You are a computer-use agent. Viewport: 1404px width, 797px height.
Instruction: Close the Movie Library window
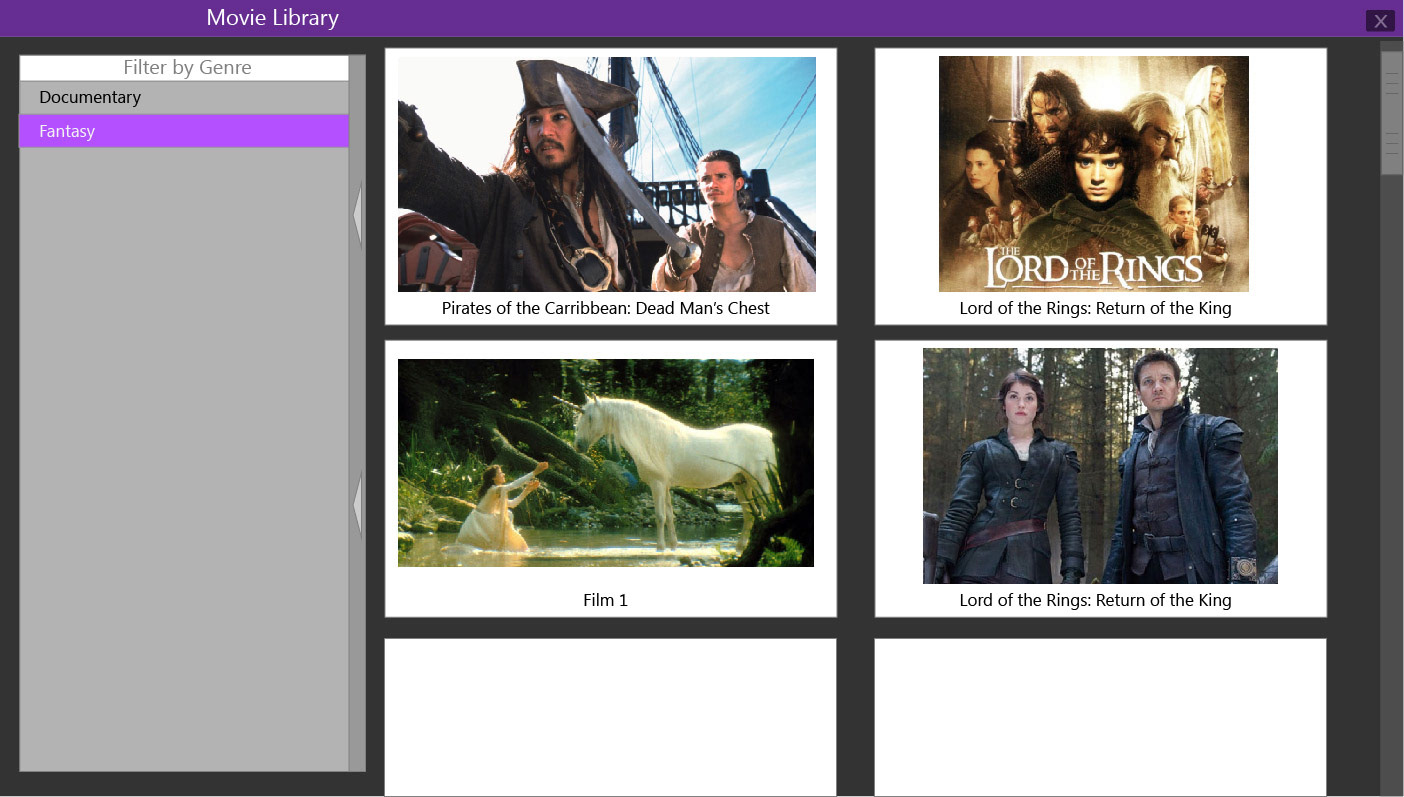1380,20
